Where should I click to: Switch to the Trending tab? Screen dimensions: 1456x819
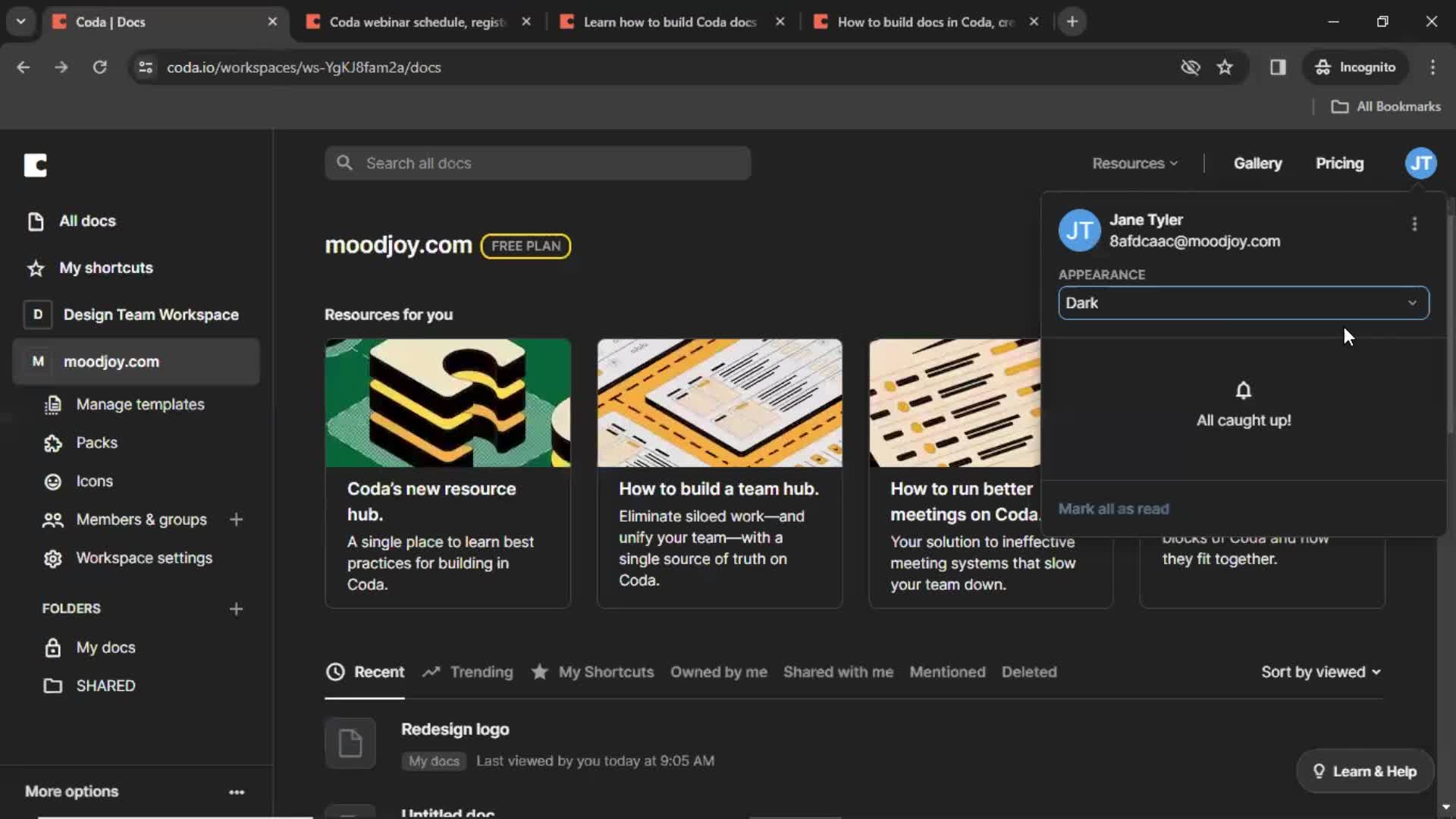(x=468, y=672)
